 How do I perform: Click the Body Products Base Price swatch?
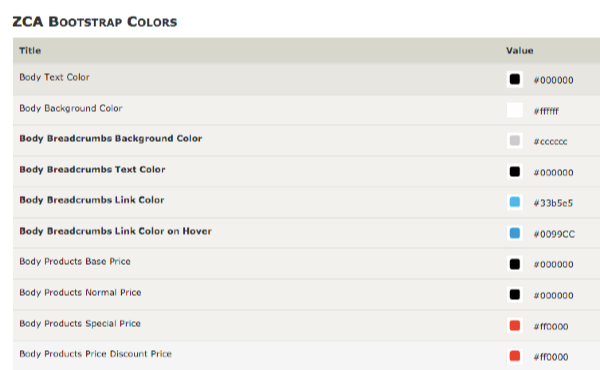pyautogui.click(x=515, y=264)
